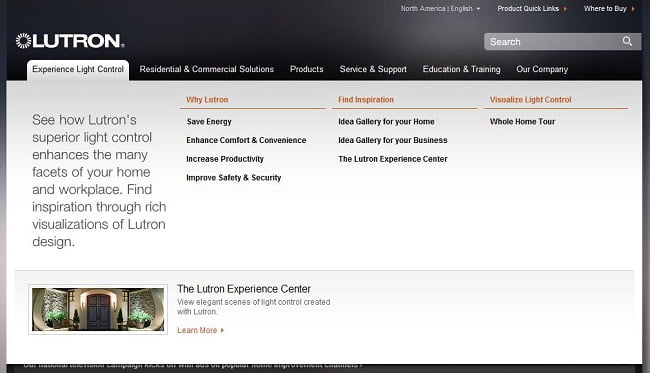Click The Lutron Experience Center promo title
Screen dimensions: 650x373
click(x=244, y=289)
